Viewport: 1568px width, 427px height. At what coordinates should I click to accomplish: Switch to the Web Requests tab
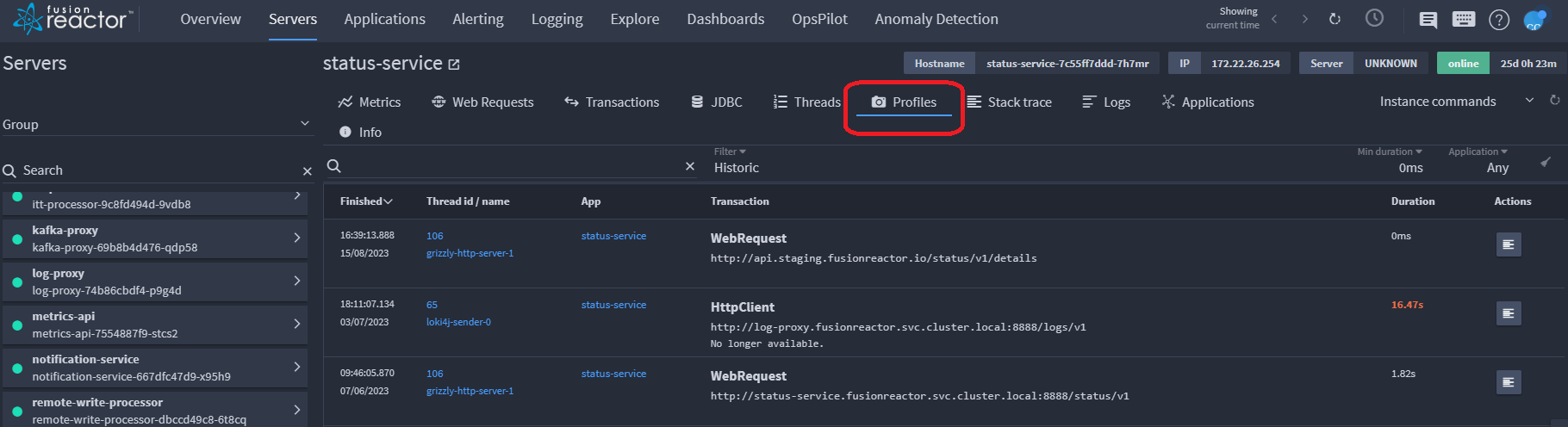[482, 102]
